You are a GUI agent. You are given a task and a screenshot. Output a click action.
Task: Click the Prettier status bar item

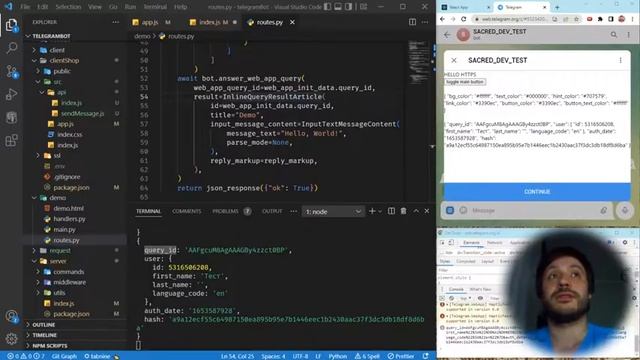401,356
